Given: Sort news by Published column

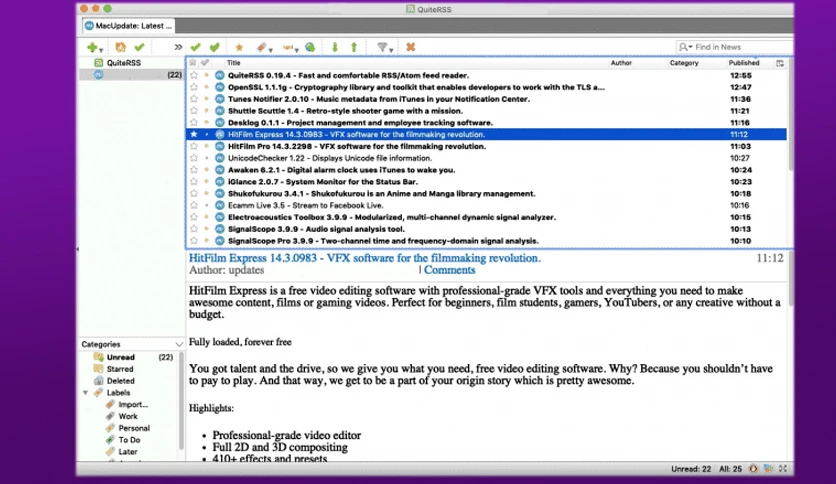Looking at the screenshot, I should click(x=744, y=63).
